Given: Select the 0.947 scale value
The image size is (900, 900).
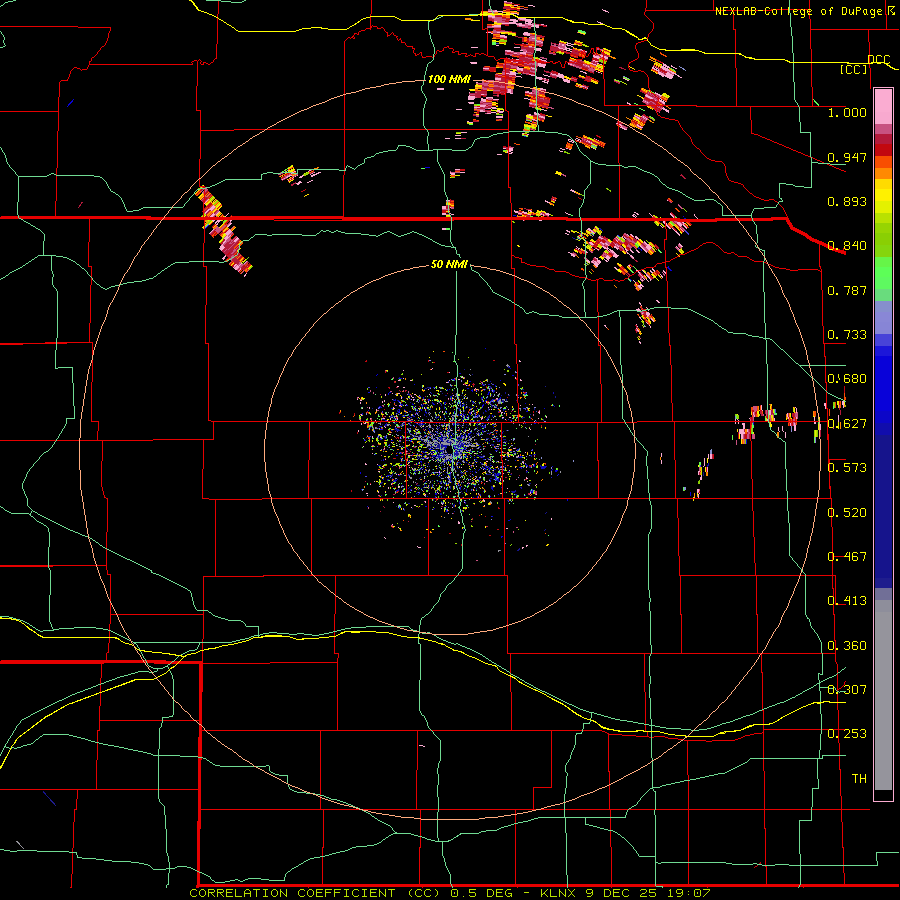Looking at the screenshot, I should pos(847,157).
